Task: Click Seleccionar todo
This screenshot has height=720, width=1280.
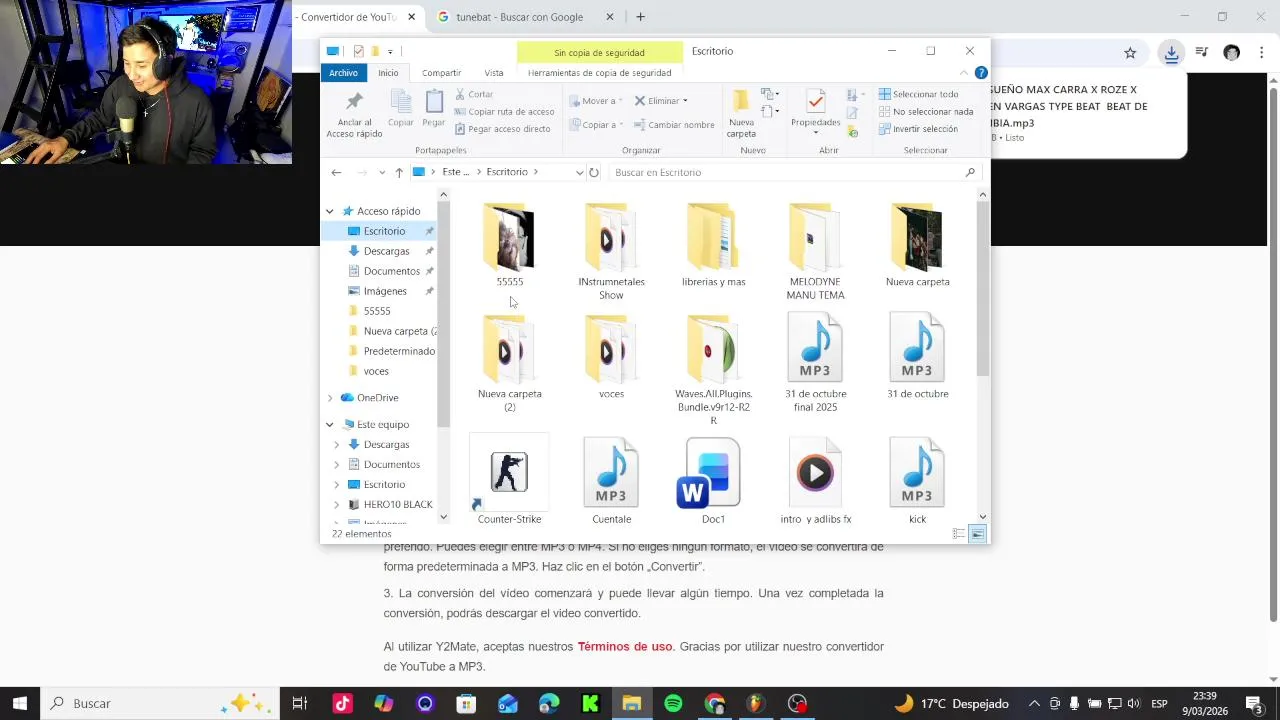Action: 918,94
